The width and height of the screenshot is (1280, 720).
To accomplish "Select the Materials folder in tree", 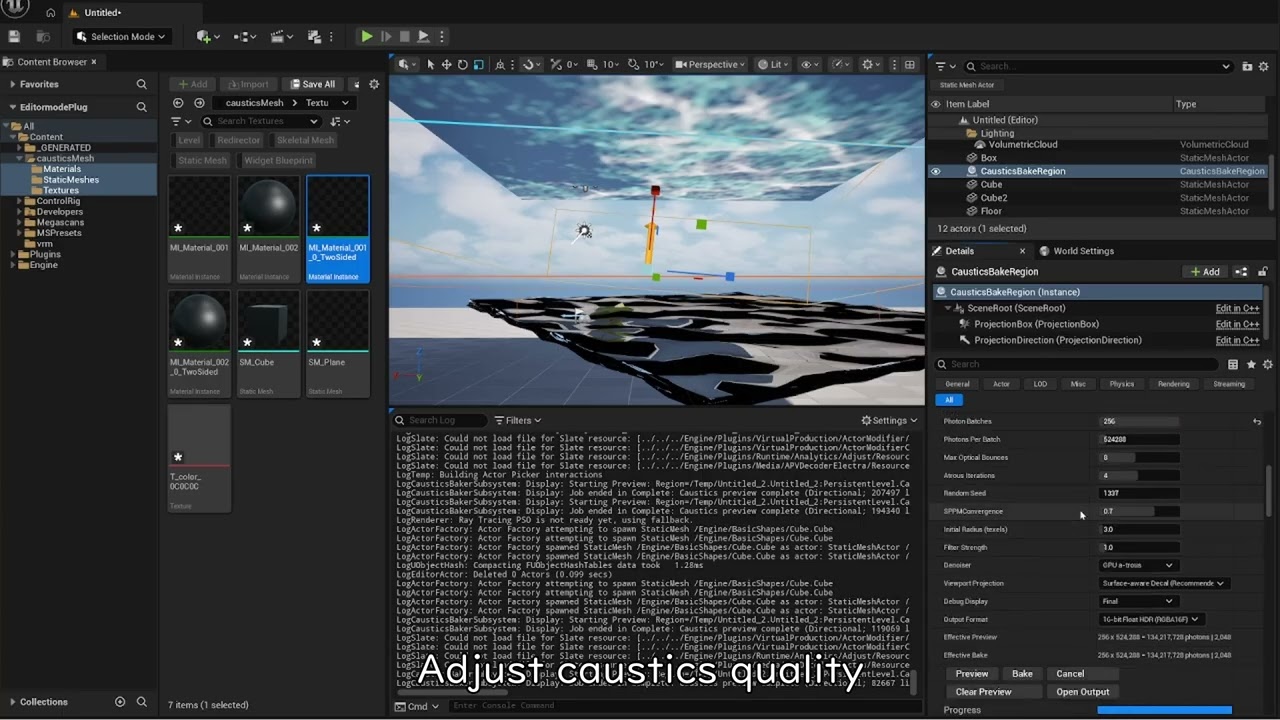I will pyautogui.click(x=61, y=169).
